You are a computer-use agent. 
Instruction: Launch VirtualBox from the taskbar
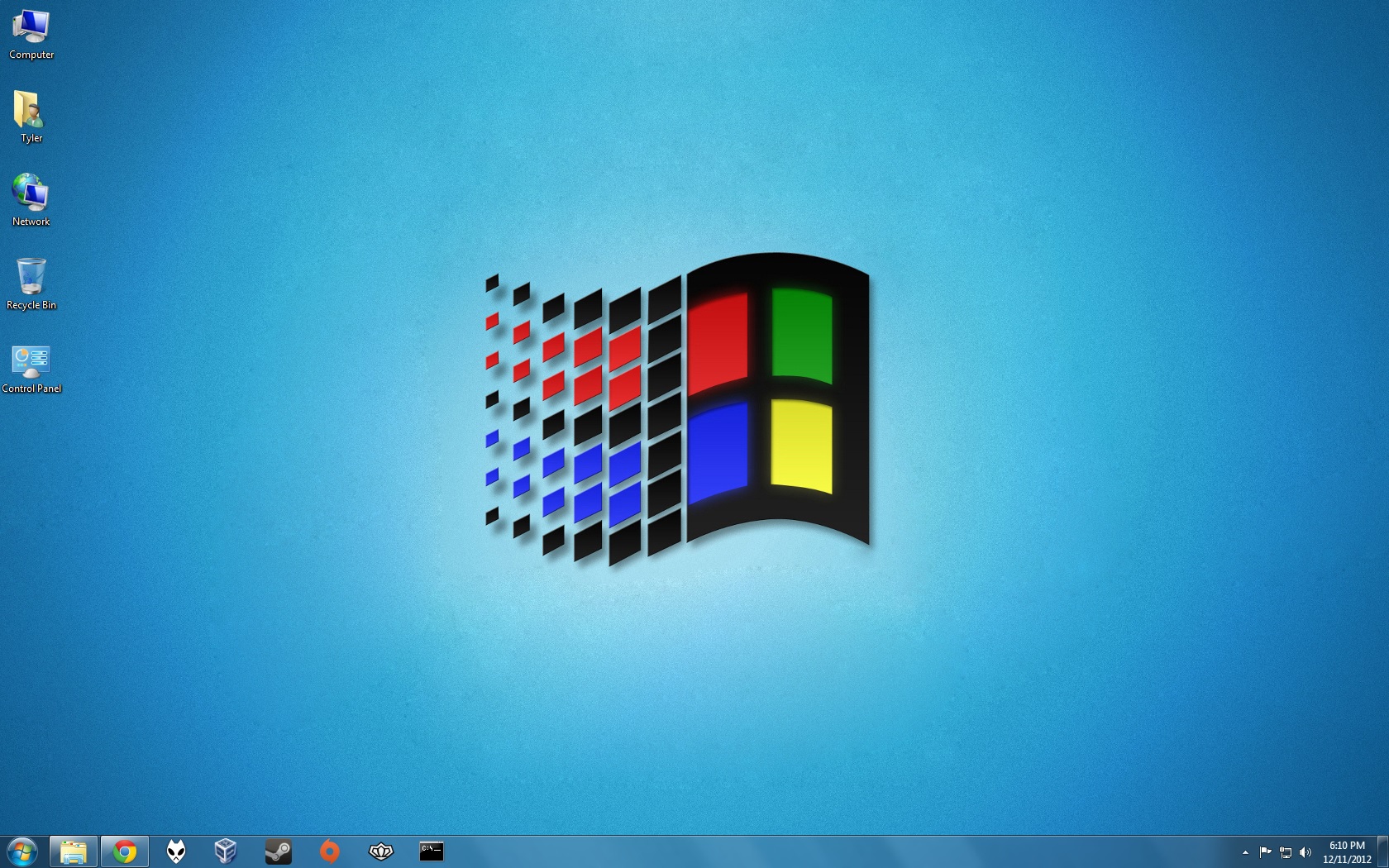226,851
